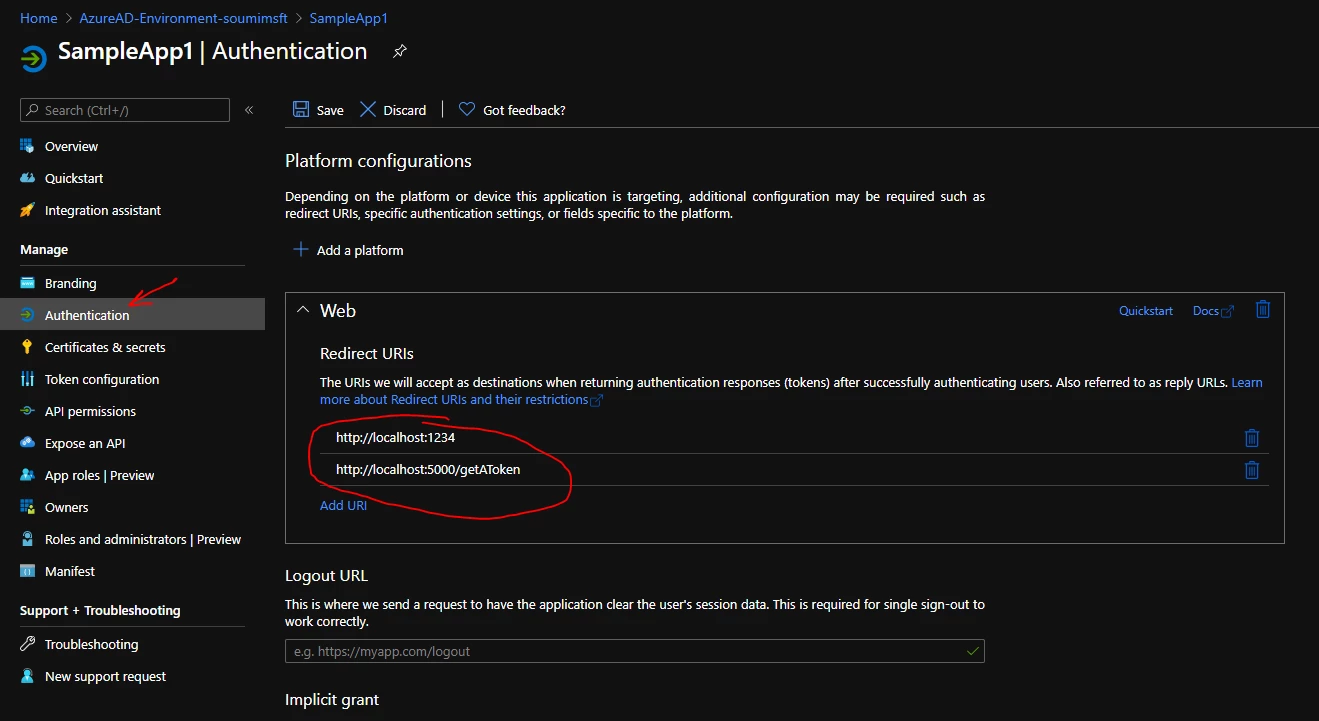The image size is (1319, 721).
Task: Click the New support request person icon
Action: click(x=27, y=676)
